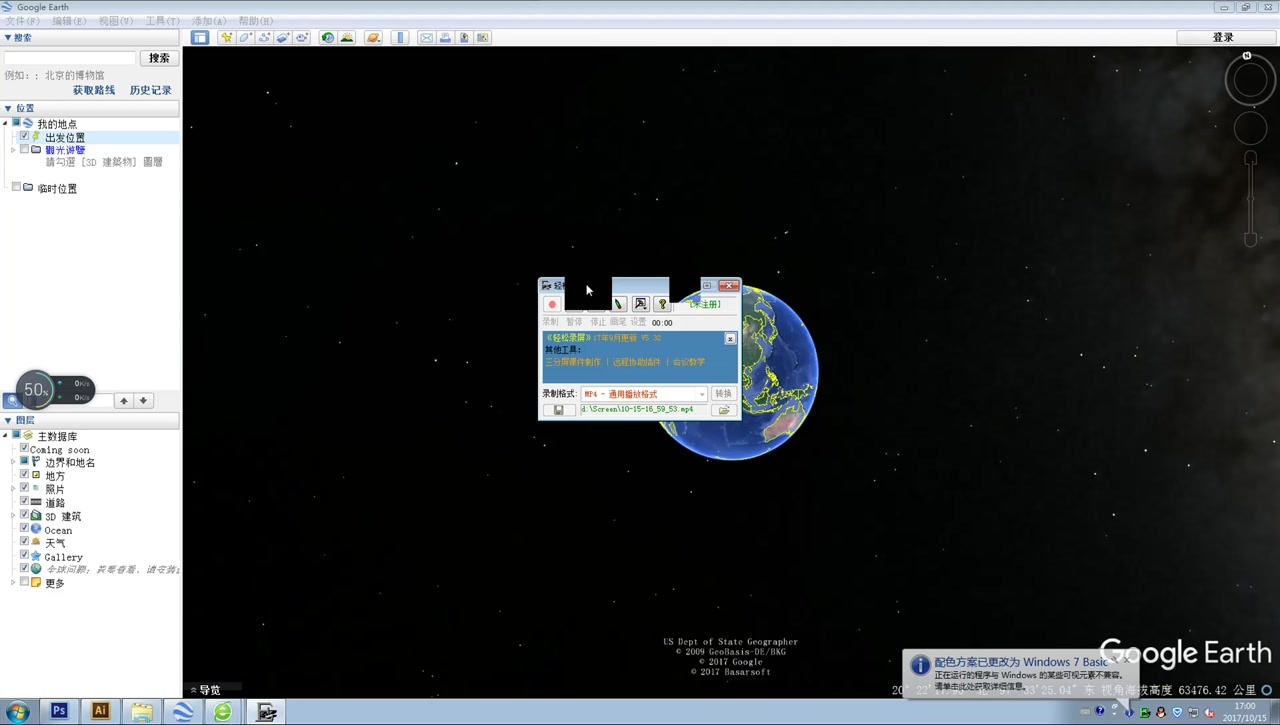Check the 觀光游覽 checkbox
Image resolution: width=1280 pixels, height=725 pixels.
tap(24, 149)
